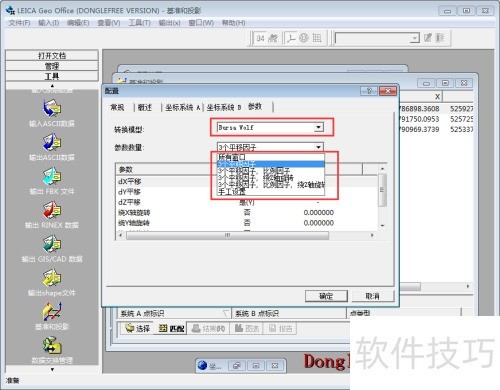Select the 参数 tab in 配置 dialog
Screen dimensions: 500x390
tap(255, 106)
